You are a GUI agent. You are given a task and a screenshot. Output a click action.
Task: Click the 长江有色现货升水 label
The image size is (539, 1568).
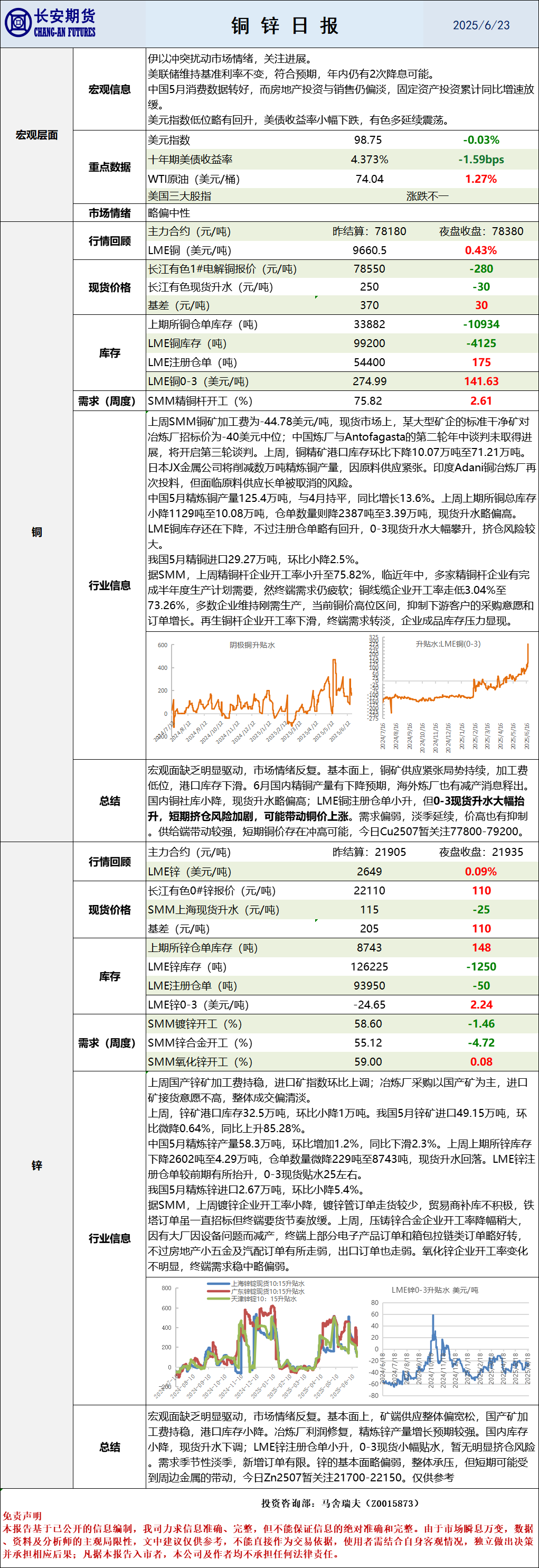pos(211,287)
